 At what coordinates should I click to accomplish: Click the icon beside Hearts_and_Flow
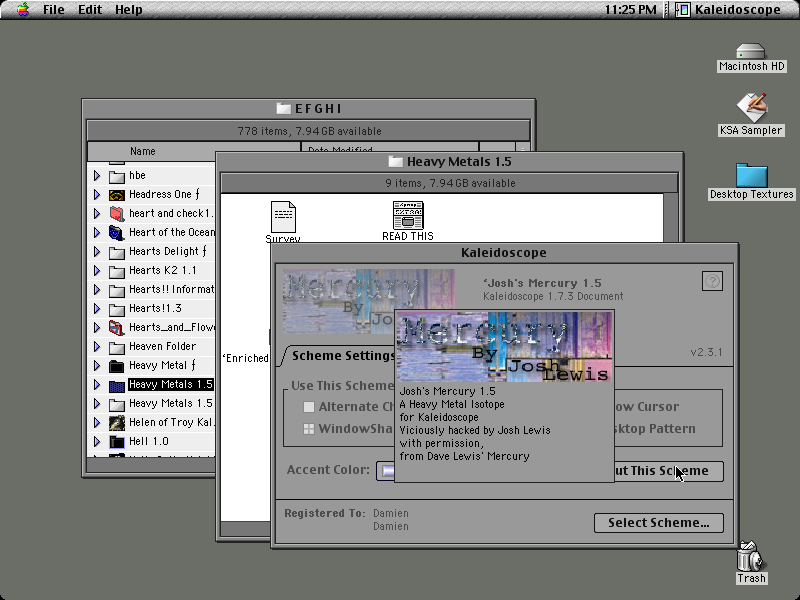pyautogui.click(x=117, y=328)
